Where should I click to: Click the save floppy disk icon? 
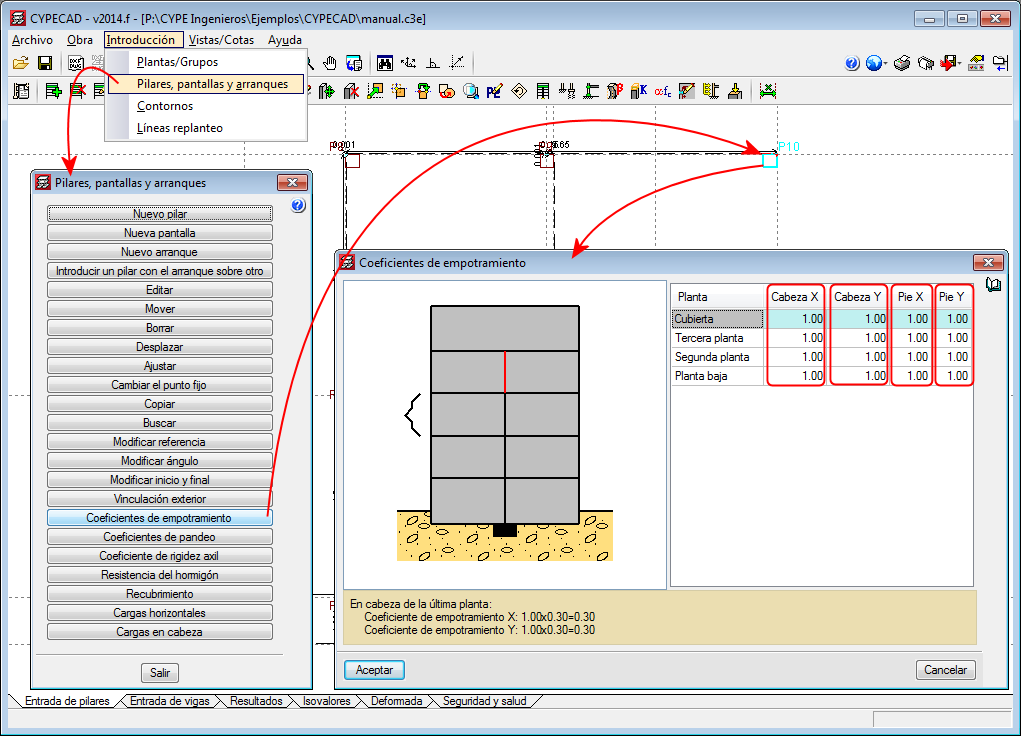pos(45,63)
